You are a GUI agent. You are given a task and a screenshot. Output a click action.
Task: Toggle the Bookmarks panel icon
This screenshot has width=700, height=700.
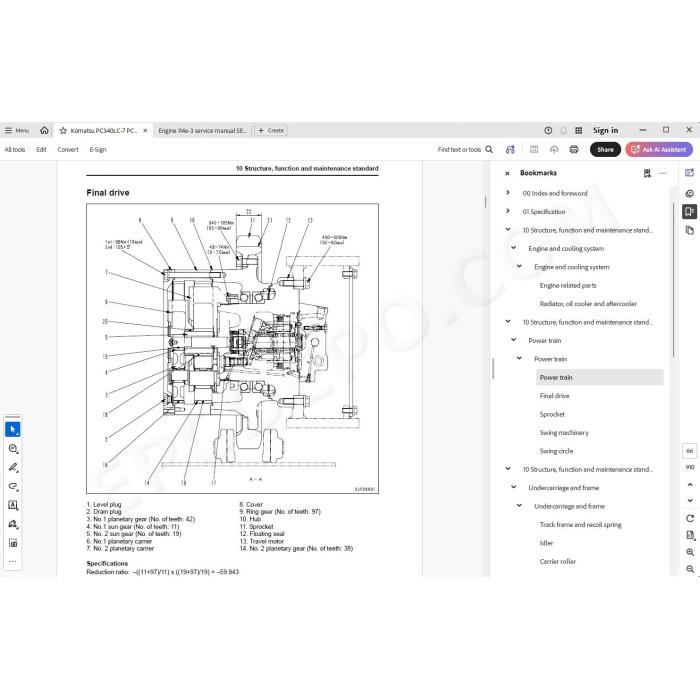coord(689,211)
